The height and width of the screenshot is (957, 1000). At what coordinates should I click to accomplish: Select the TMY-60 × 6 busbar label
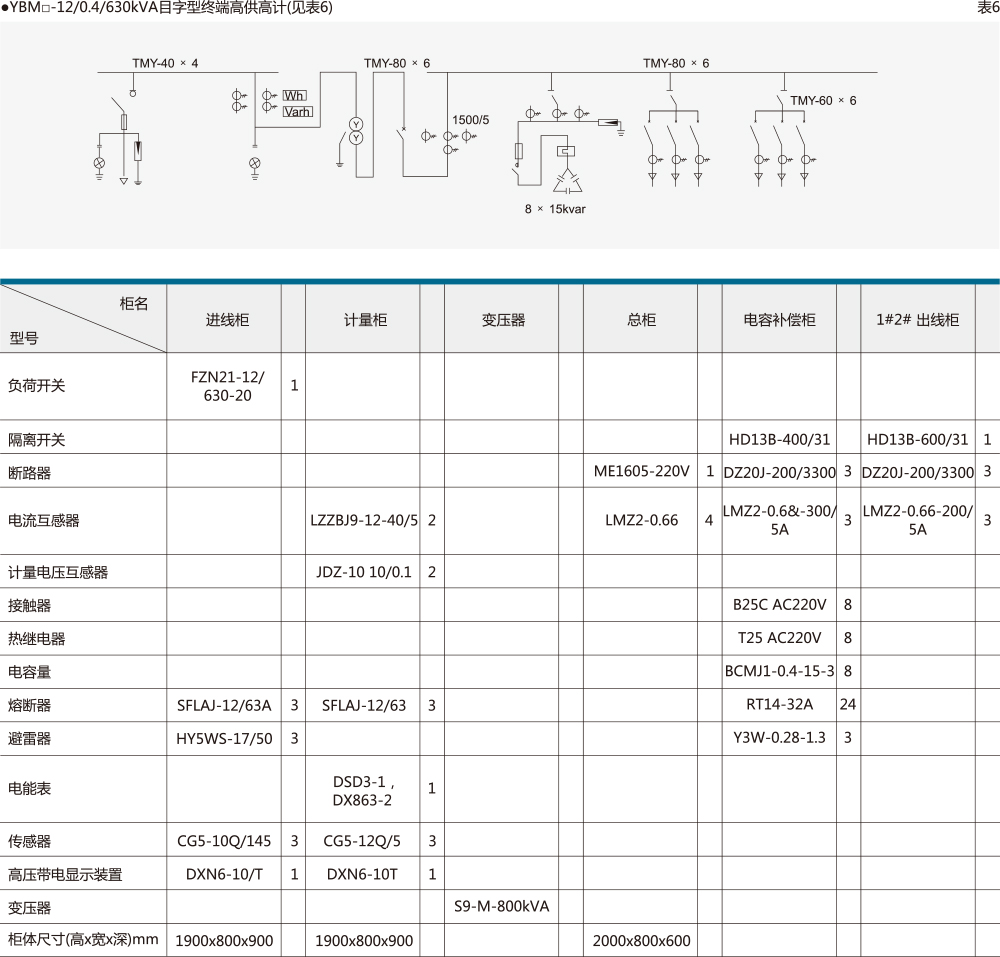(x=823, y=100)
